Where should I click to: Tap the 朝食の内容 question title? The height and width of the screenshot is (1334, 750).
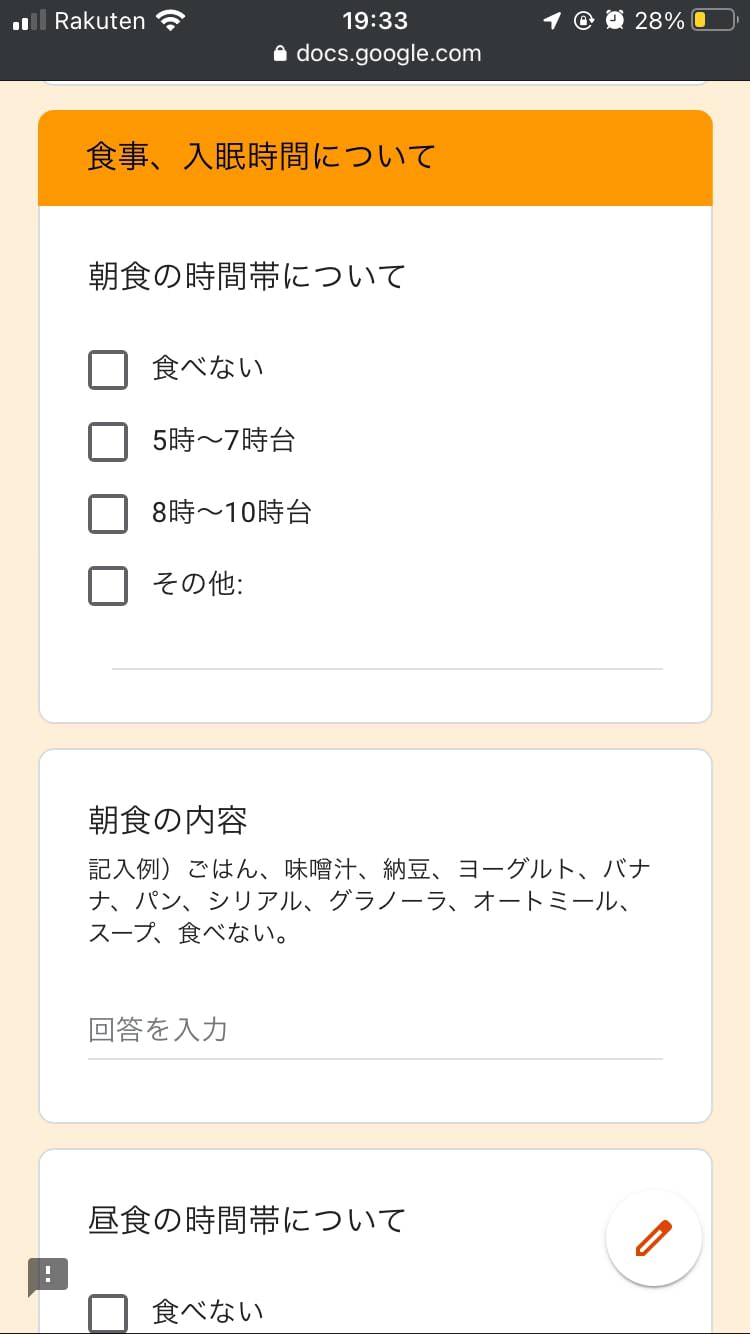click(168, 821)
